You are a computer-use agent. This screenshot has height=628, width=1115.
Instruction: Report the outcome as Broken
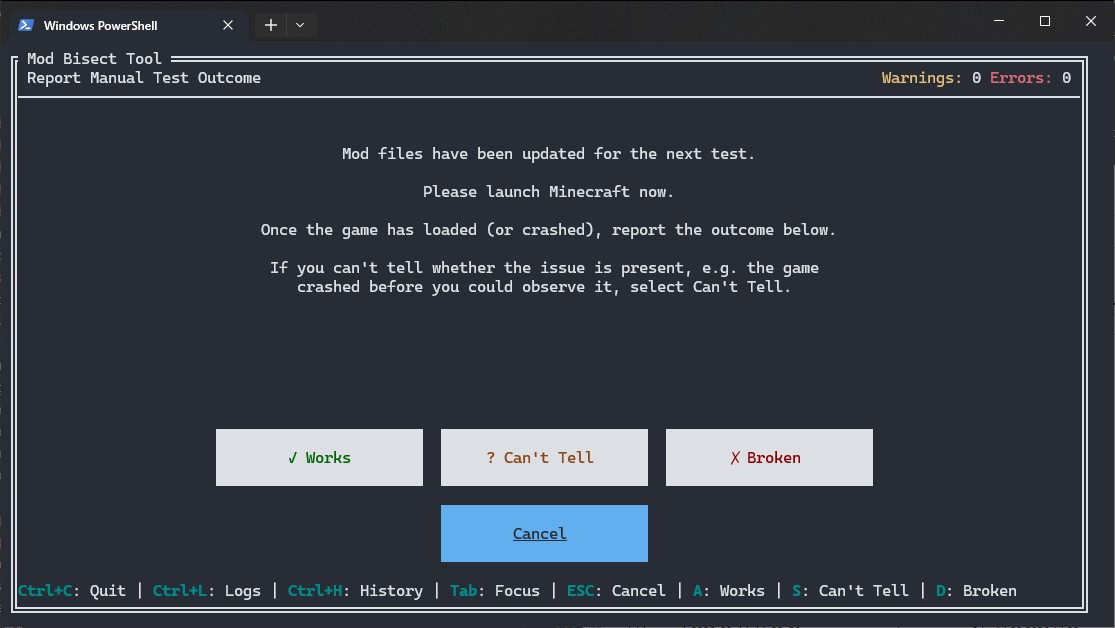(769, 457)
